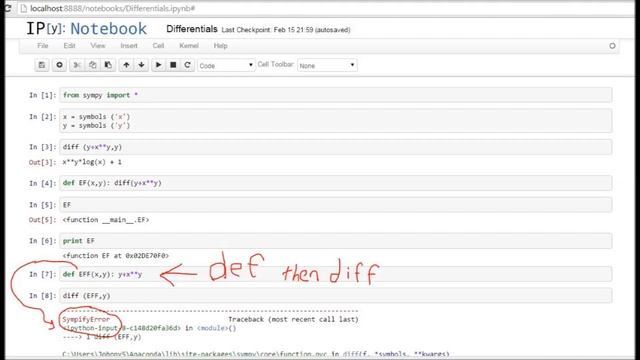Reload the browser page icon

[7, 8]
